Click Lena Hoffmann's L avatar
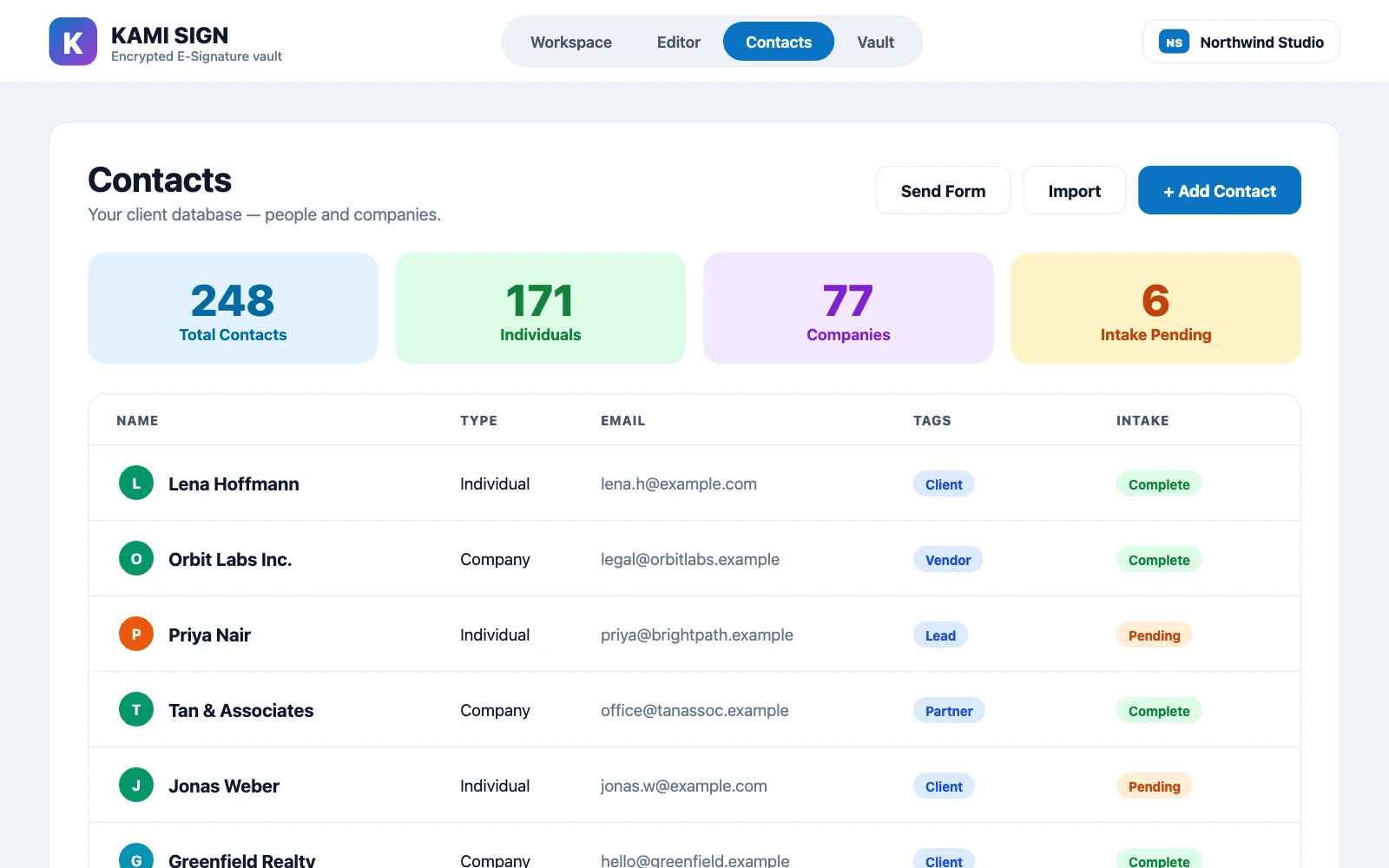Image resolution: width=1389 pixels, height=868 pixels. click(136, 483)
